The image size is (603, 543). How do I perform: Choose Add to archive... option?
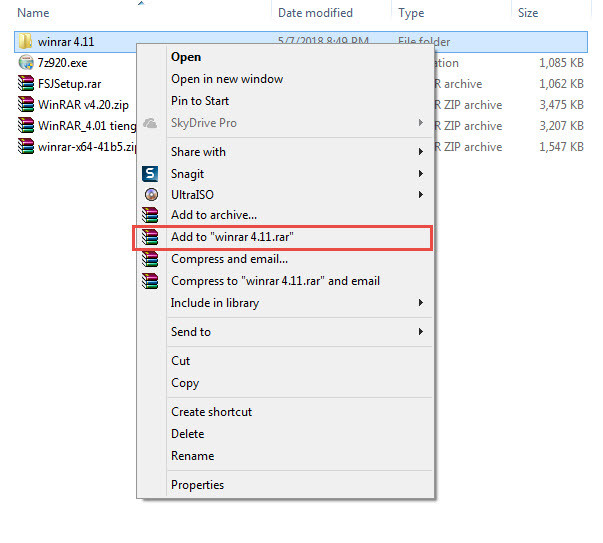click(214, 215)
